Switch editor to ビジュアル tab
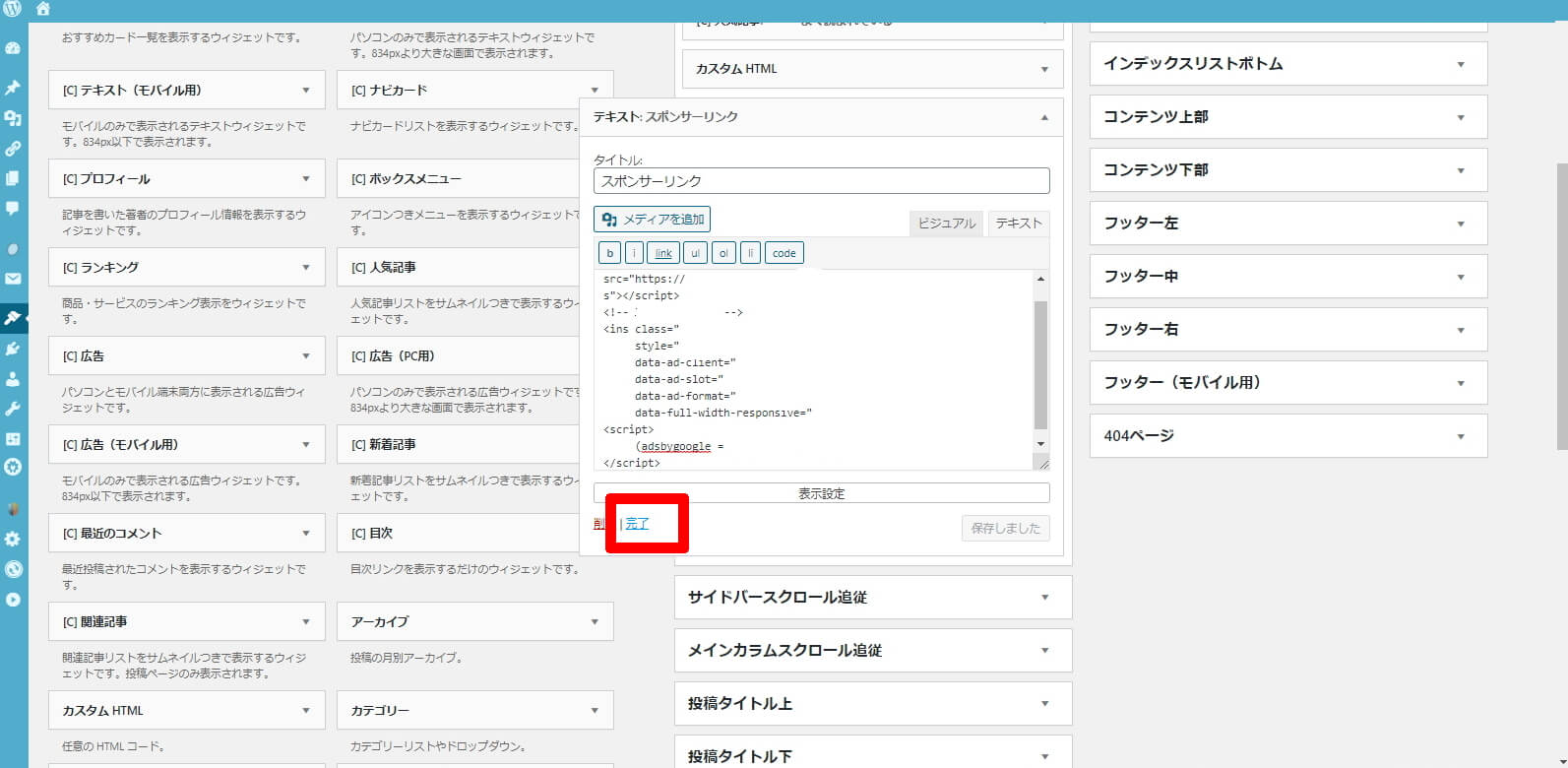The width and height of the screenshot is (1568, 768). coord(946,224)
